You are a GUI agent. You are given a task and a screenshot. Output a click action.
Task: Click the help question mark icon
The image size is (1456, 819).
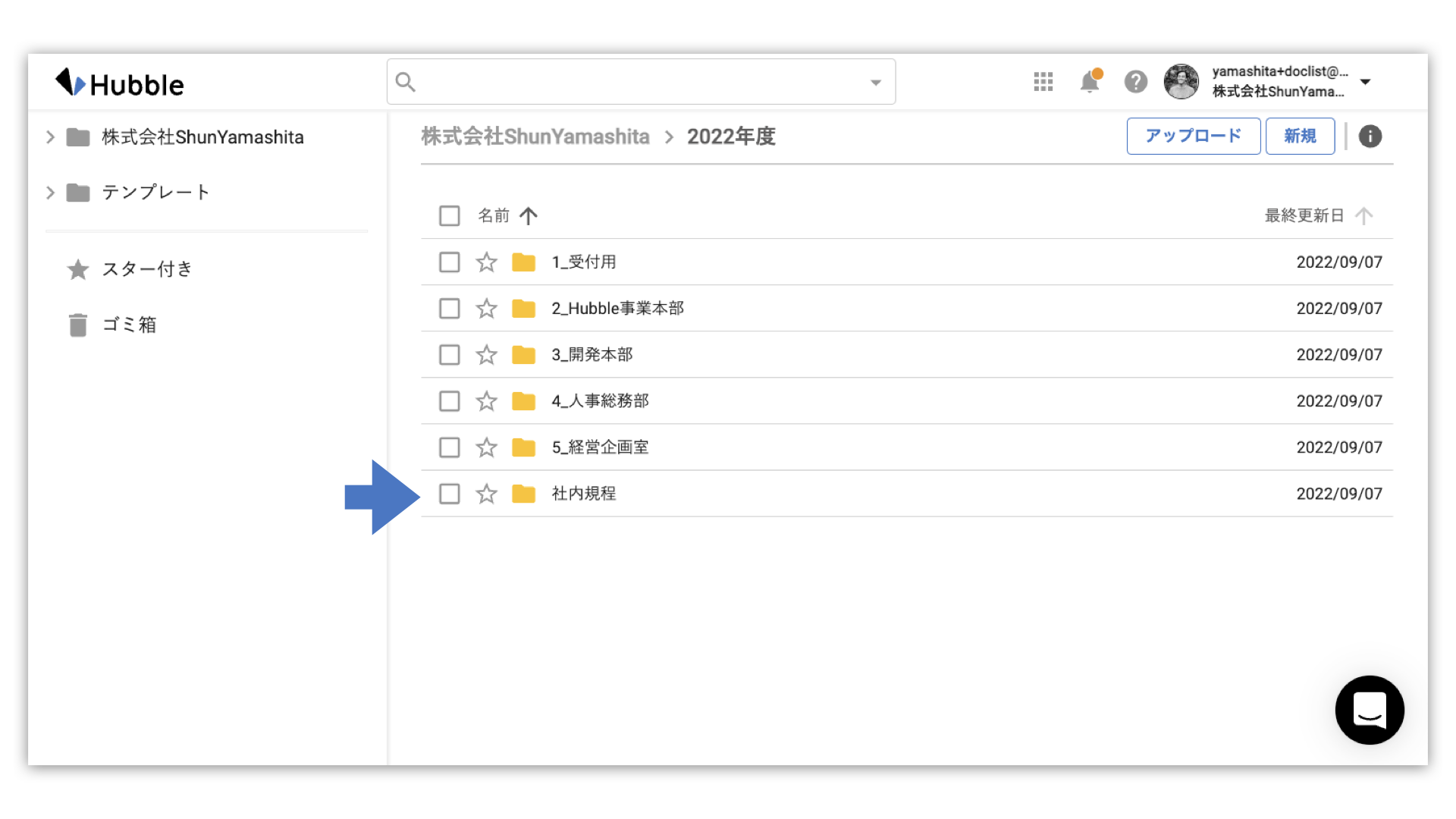1135,82
